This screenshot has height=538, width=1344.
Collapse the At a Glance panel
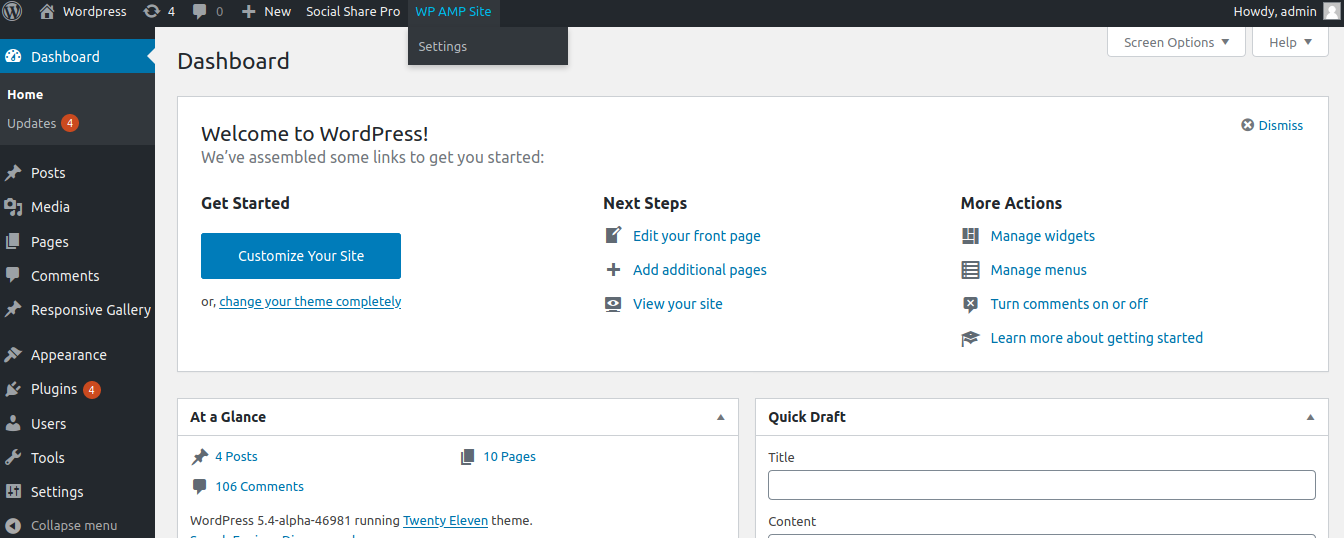[x=720, y=417]
